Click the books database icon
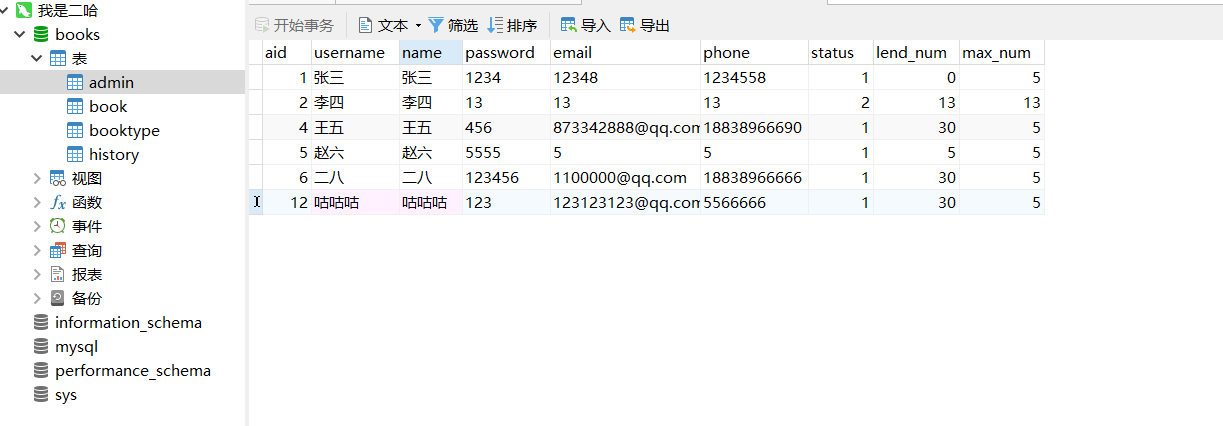 point(40,35)
